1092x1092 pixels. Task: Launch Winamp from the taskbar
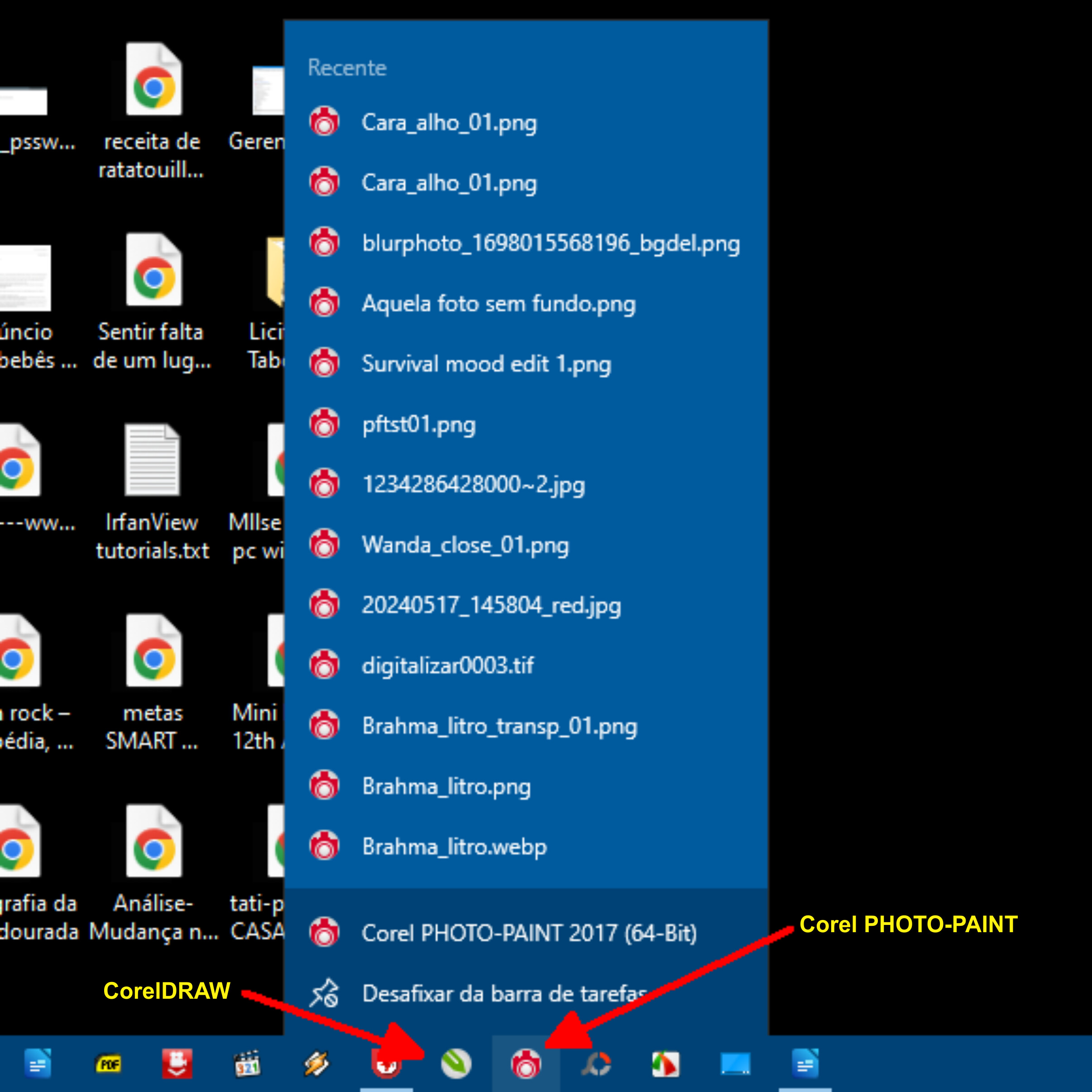tap(316, 1064)
